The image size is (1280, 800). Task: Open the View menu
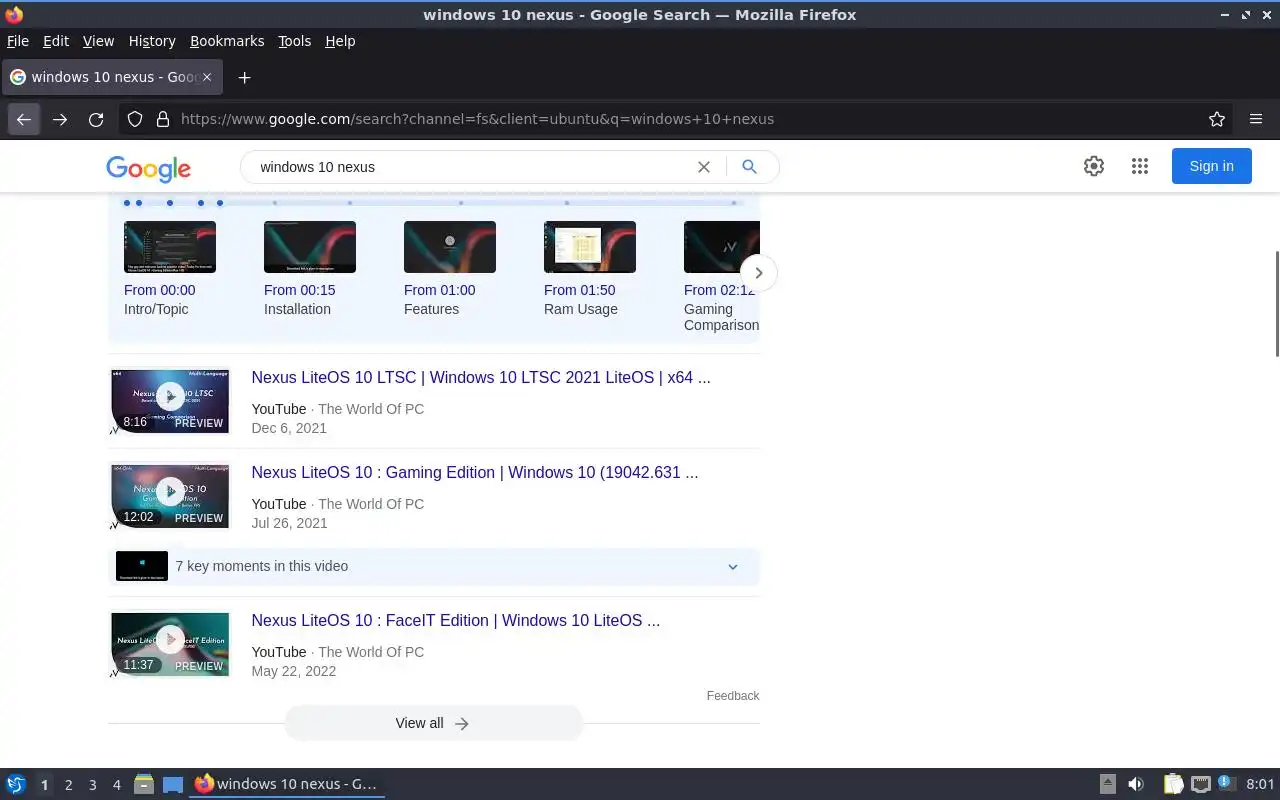tap(98, 41)
